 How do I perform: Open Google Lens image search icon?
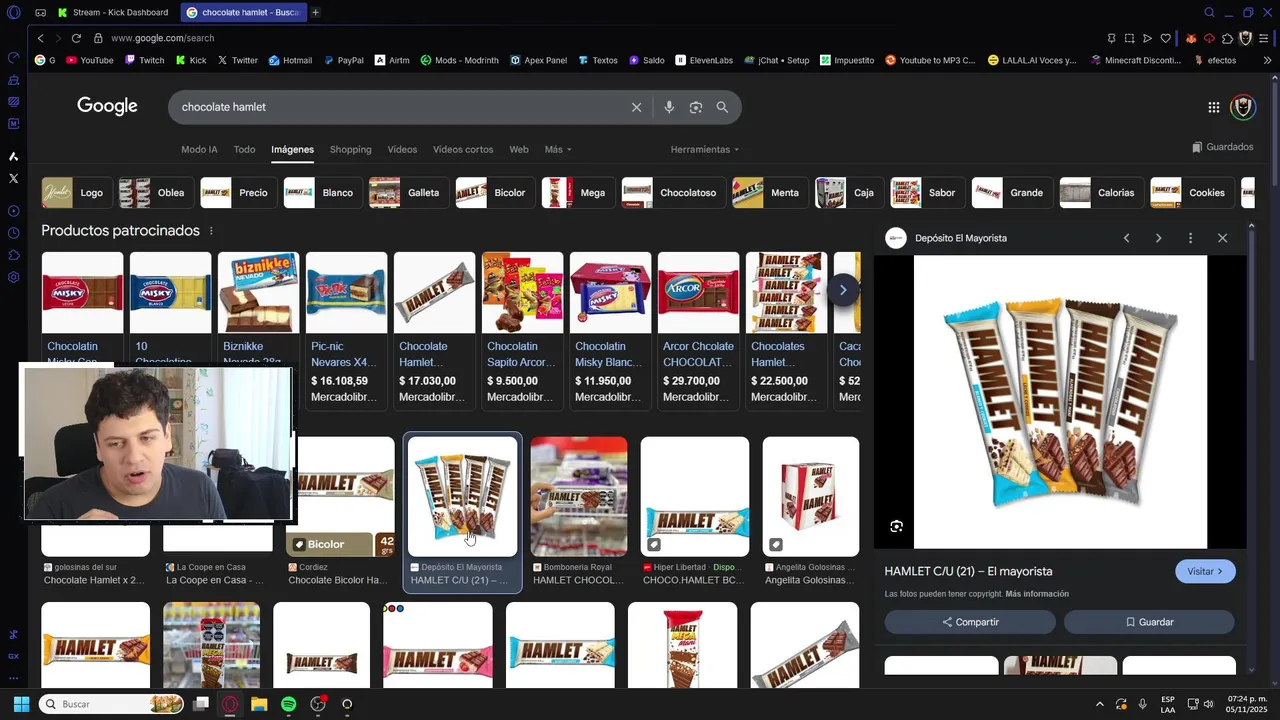coord(696,107)
